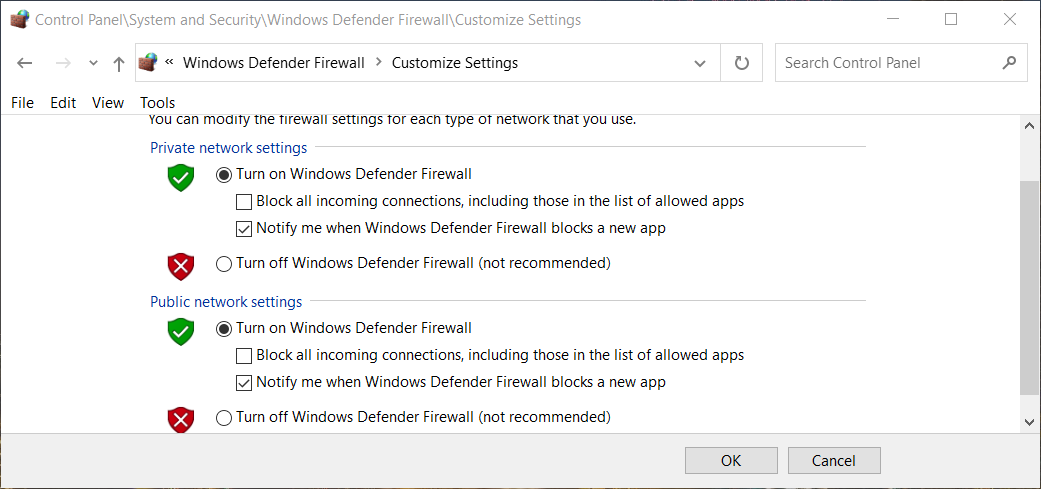Focus the Search Control Panel field
Screen dimensions: 1041x489
pyautogui.click(x=901, y=63)
